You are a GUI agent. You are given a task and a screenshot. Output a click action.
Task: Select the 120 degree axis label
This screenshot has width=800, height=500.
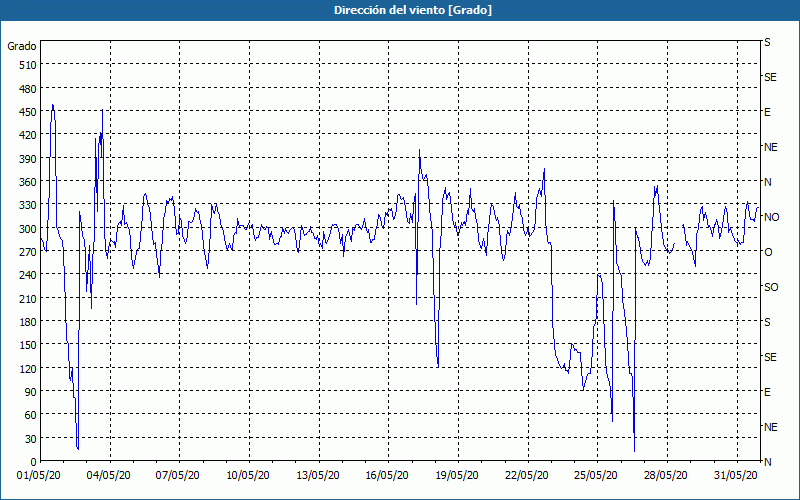pos(28,368)
